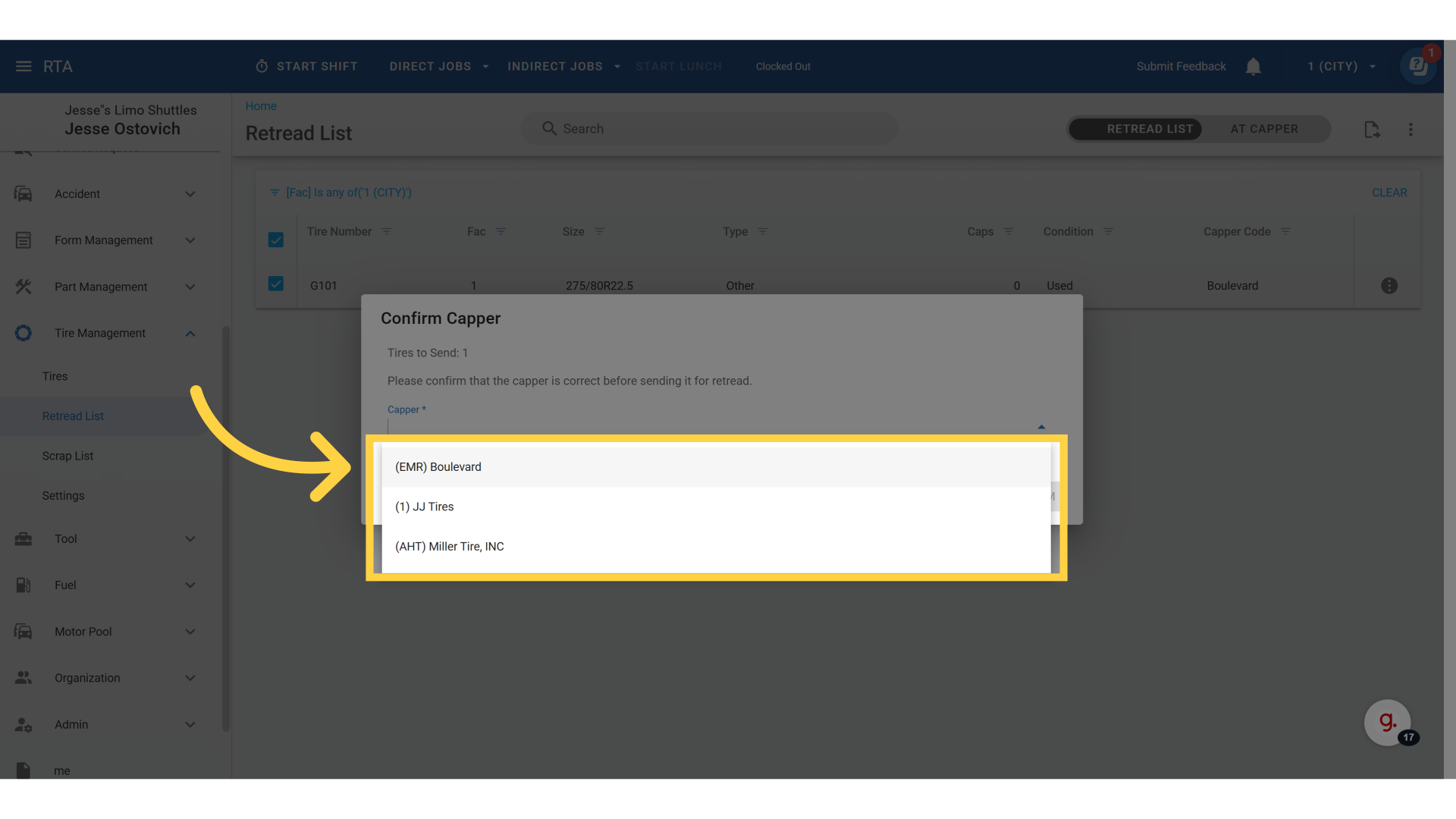Click the filter icon on Condition column
Screen dimensions: 1456x819
pyautogui.click(x=1109, y=231)
